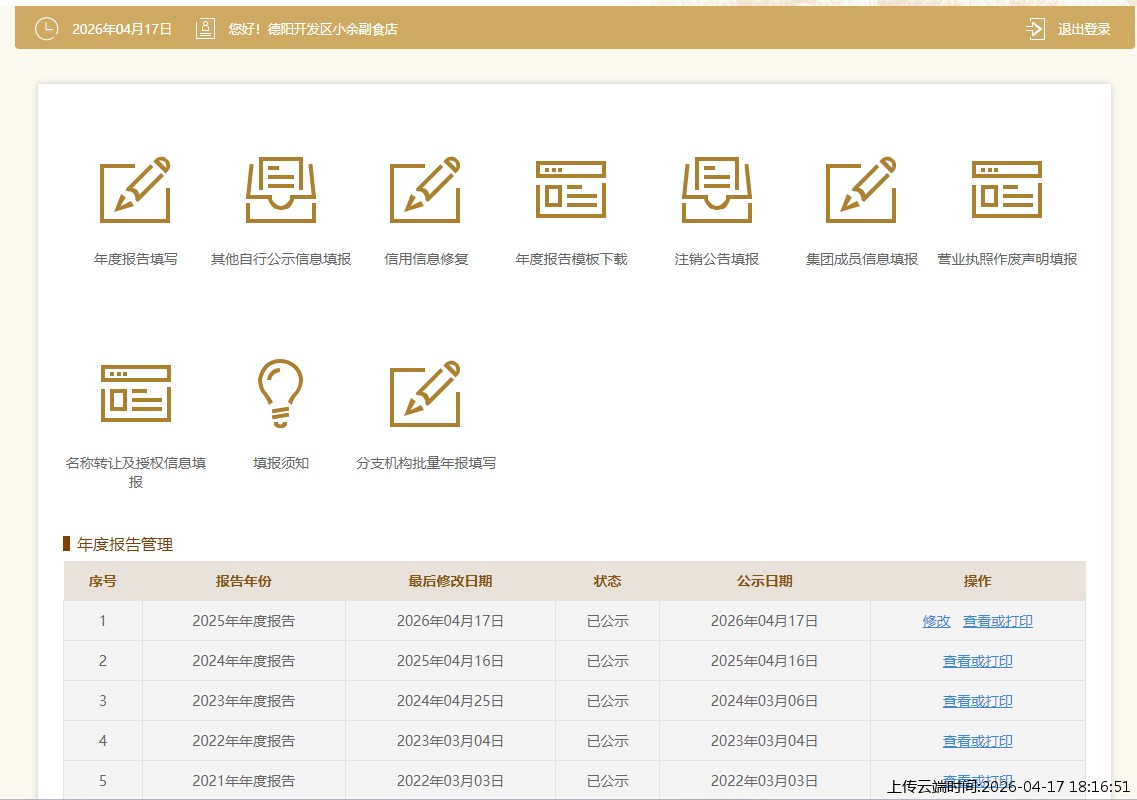Image resolution: width=1137 pixels, height=800 pixels.
Task: Click 其他自行公示信息填报 inbox icon
Action: (281, 190)
